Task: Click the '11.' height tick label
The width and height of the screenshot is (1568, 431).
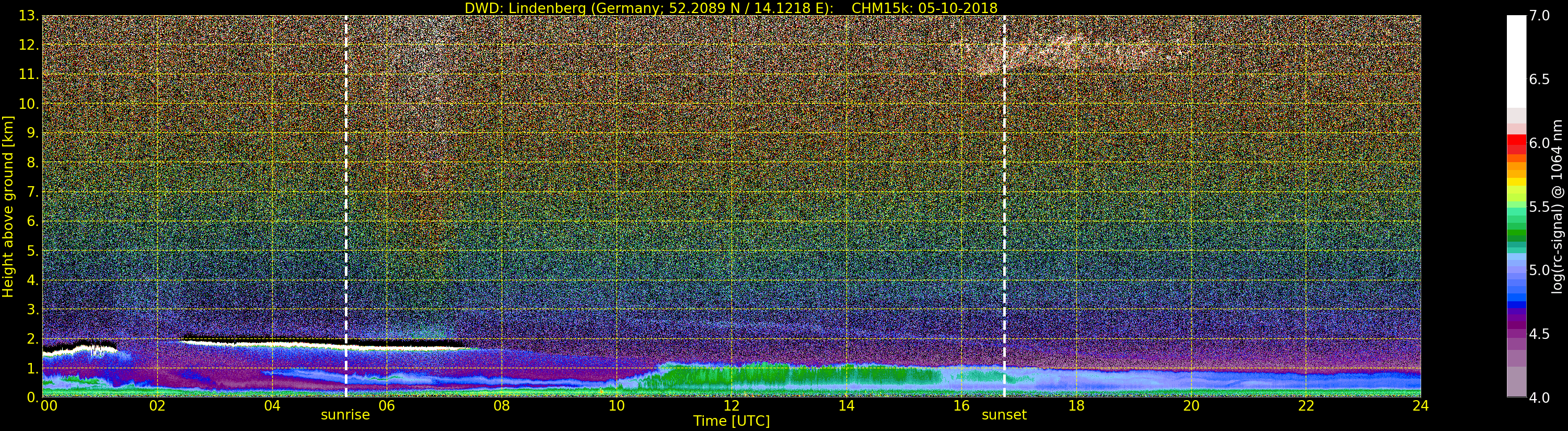Action: [29, 74]
